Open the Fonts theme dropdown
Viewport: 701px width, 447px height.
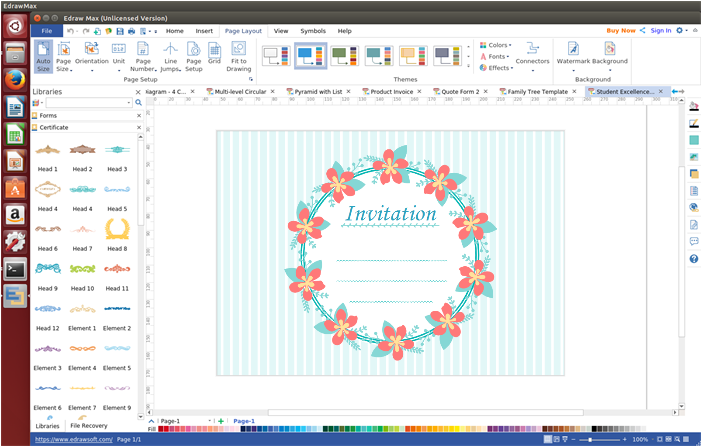pyautogui.click(x=497, y=57)
